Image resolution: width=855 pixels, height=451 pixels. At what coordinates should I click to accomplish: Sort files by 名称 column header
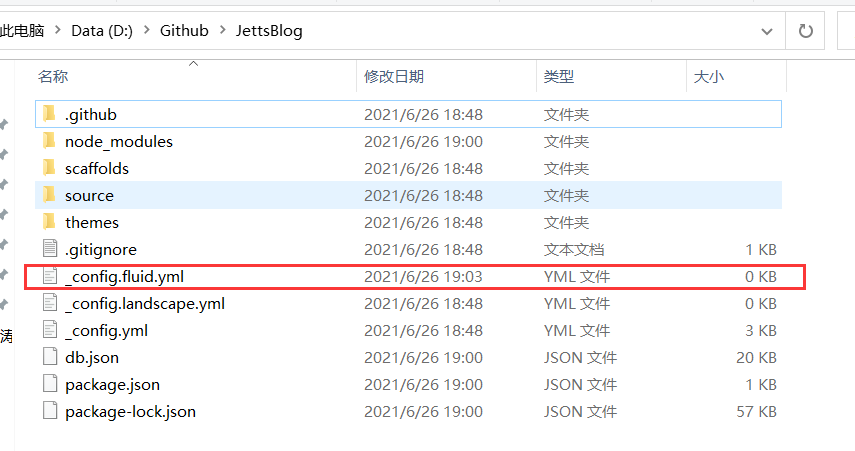(x=53, y=77)
